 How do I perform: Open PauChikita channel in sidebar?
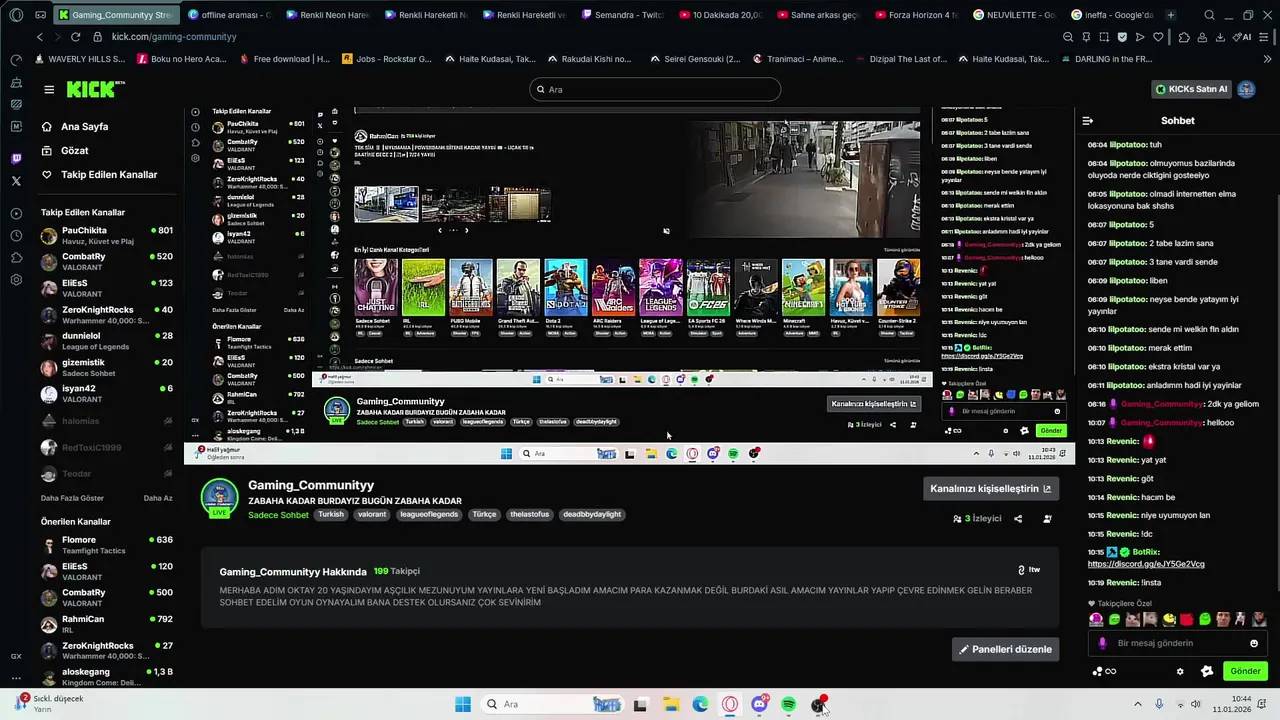coord(107,236)
